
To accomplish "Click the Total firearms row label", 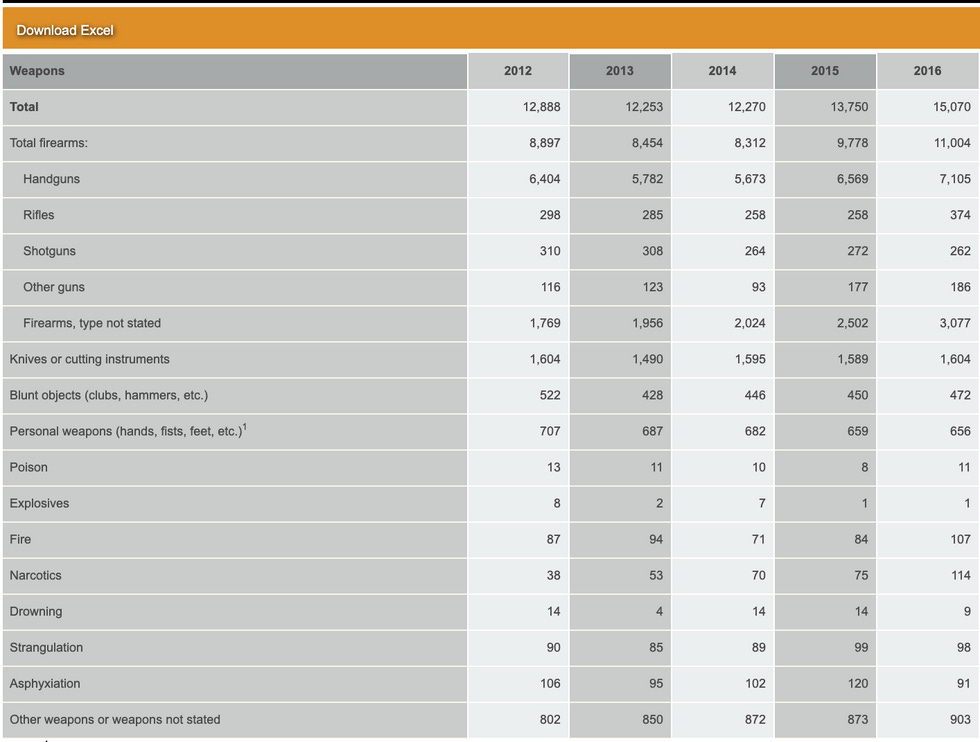I will 49,143.
